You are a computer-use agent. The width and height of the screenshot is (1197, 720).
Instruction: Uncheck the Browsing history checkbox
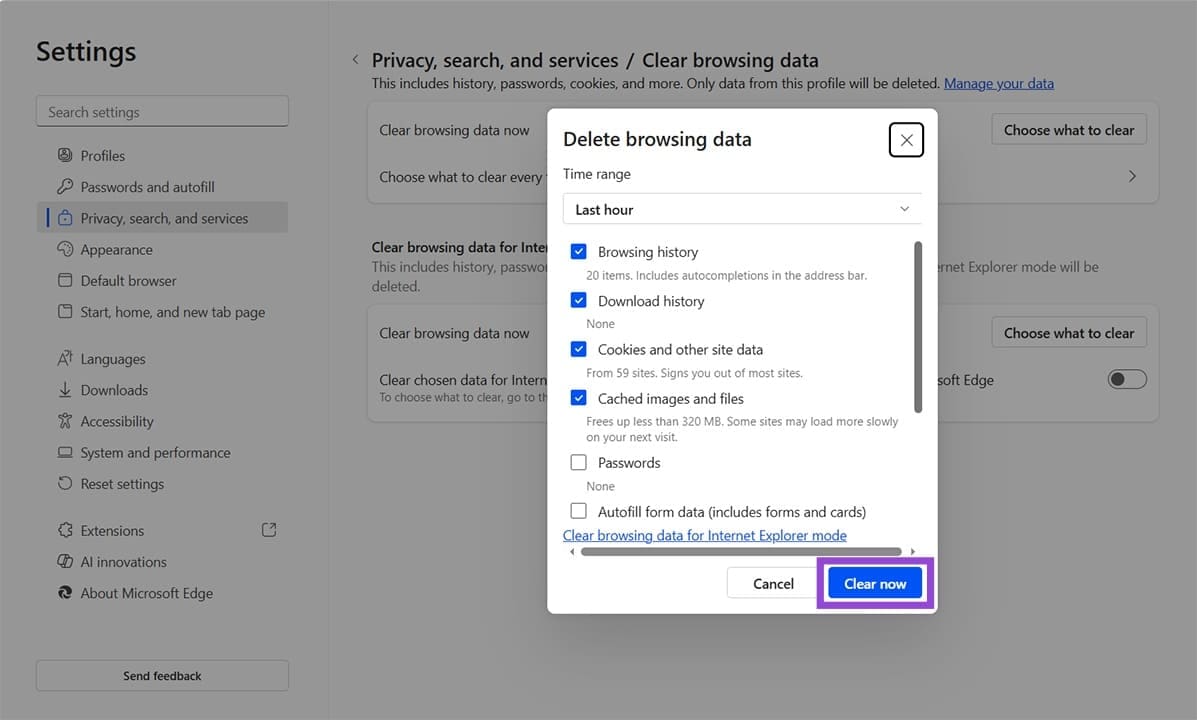tap(578, 252)
